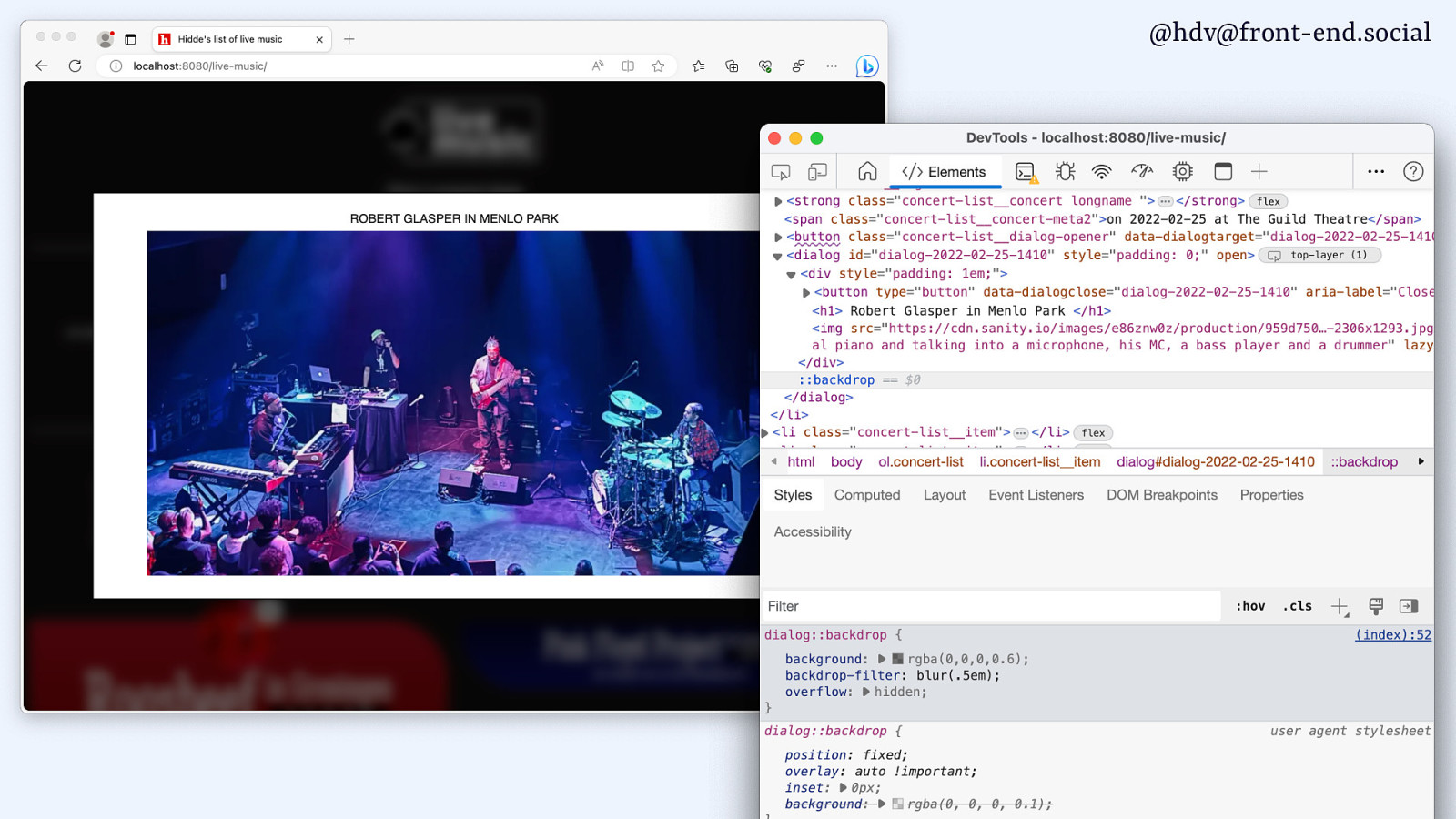Open the DOM Breakpoints pane tab
The image size is (1456, 819).
pos(1162,495)
